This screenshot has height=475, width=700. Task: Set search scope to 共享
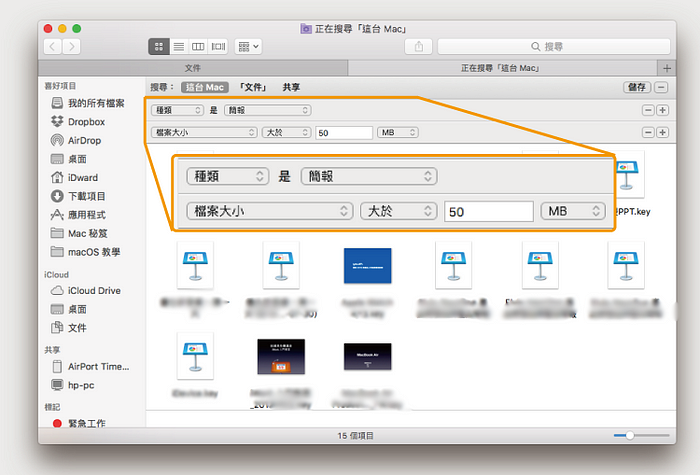[291, 87]
